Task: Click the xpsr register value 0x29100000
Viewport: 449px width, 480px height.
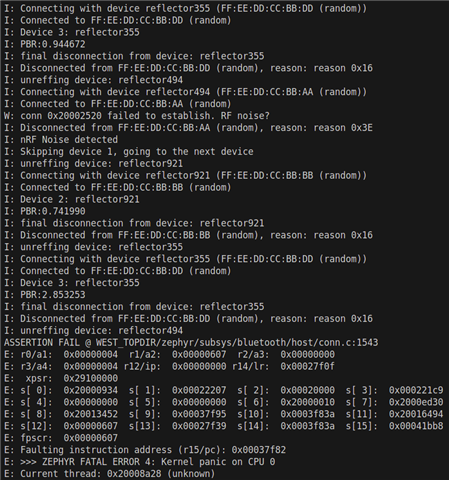Action: pyautogui.click(x=91, y=378)
